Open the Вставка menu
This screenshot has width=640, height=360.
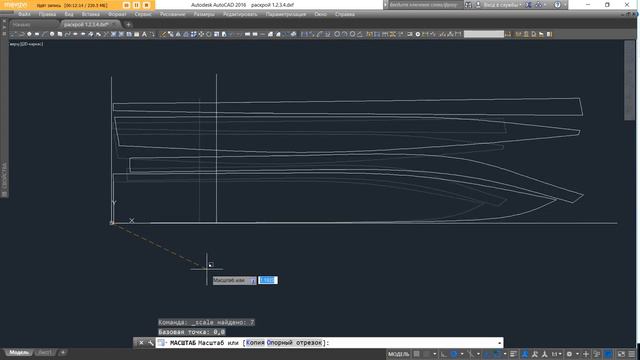tap(90, 14)
